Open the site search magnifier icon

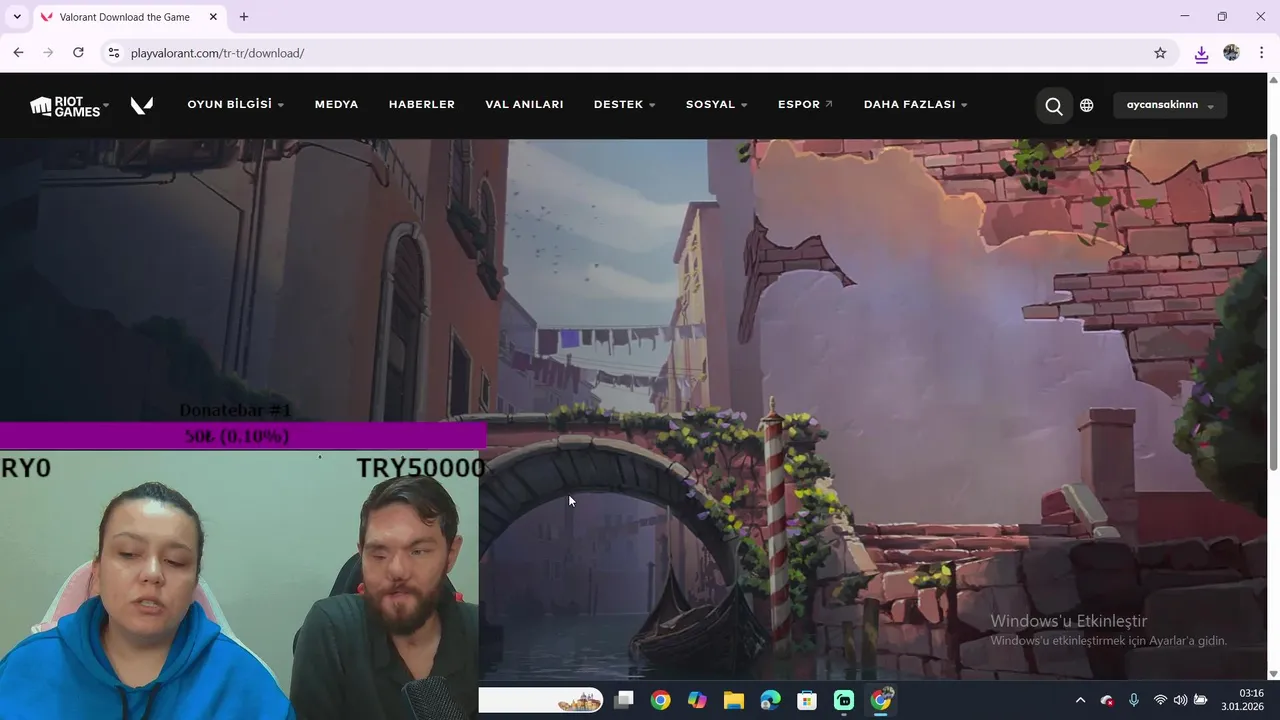(1054, 105)
